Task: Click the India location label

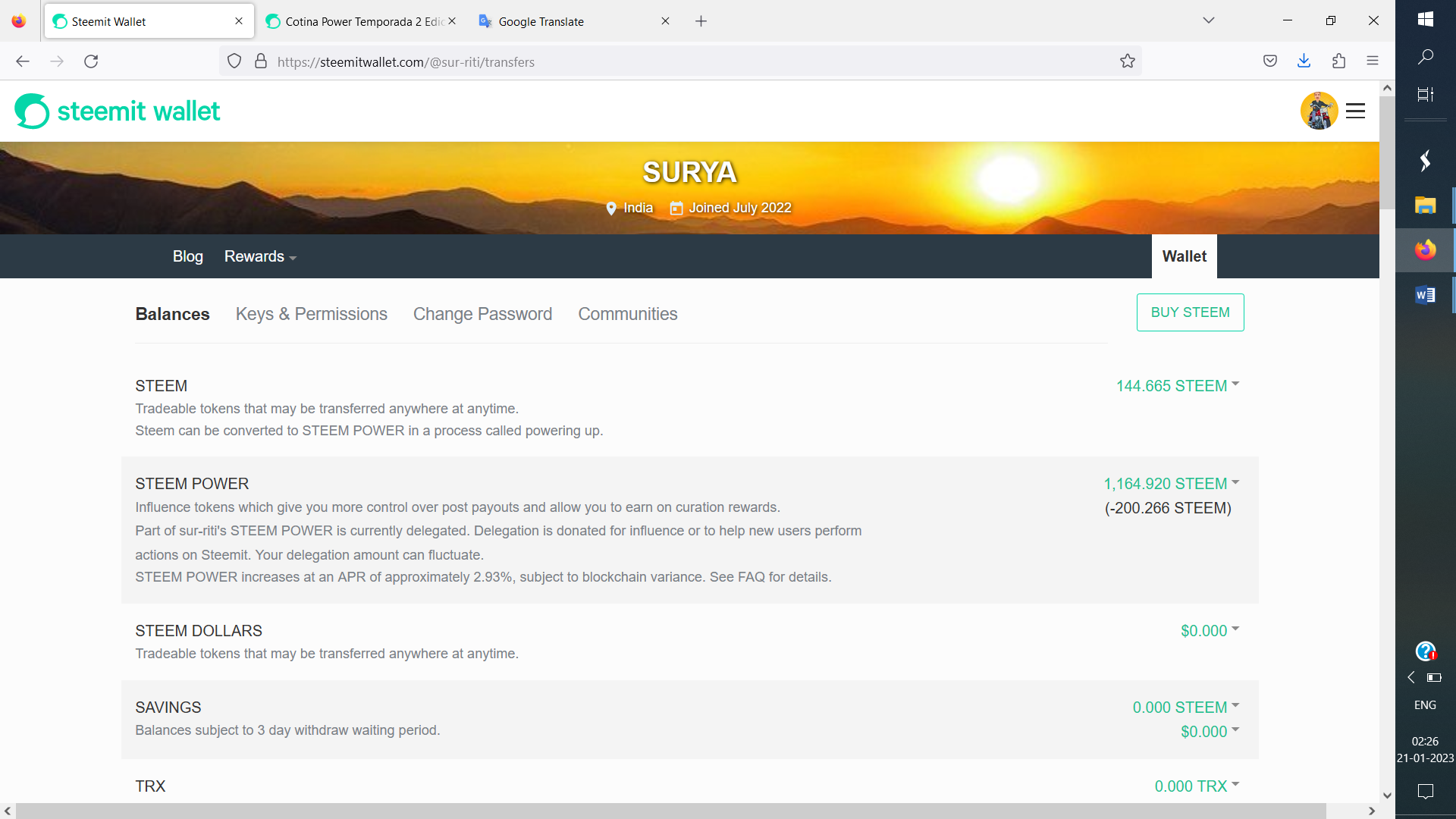Action: (638, 208)
